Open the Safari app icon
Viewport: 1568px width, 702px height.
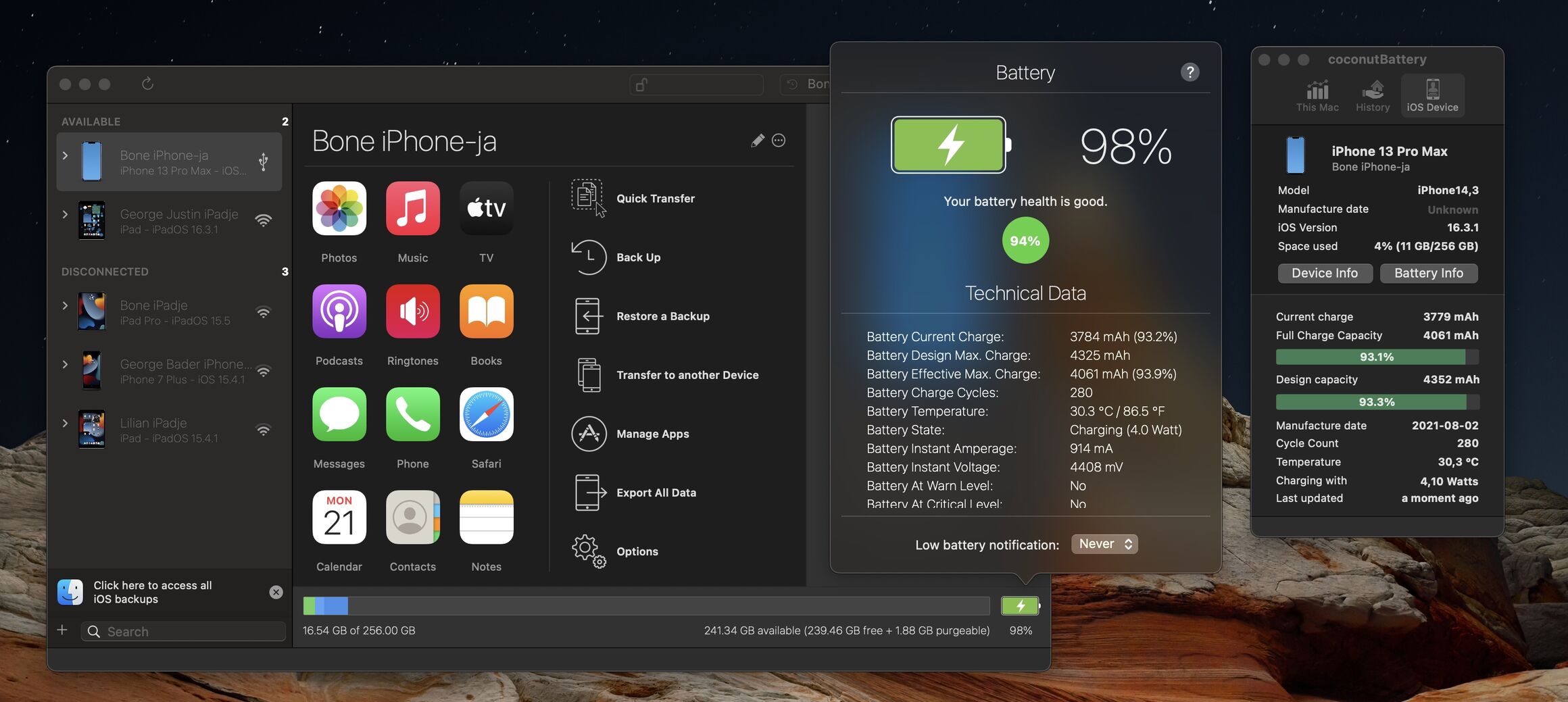[x=487, y=414]
